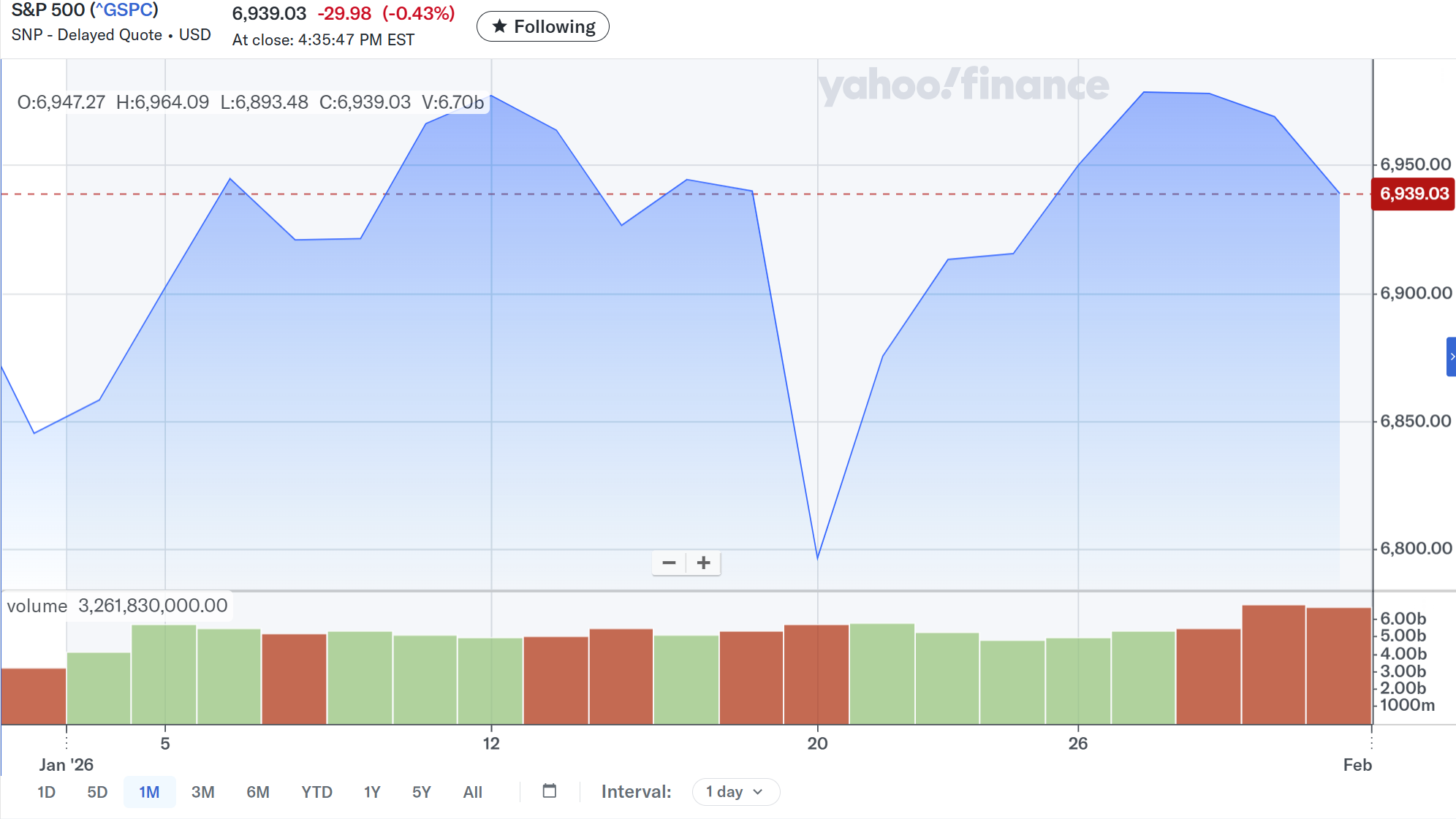Click the chart zoom out minus button
Screen dimensions: 1456x819
(669, 563)
